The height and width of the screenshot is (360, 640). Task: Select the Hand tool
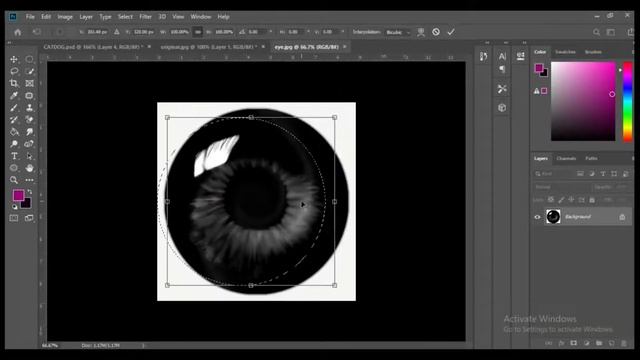point(29,168)
